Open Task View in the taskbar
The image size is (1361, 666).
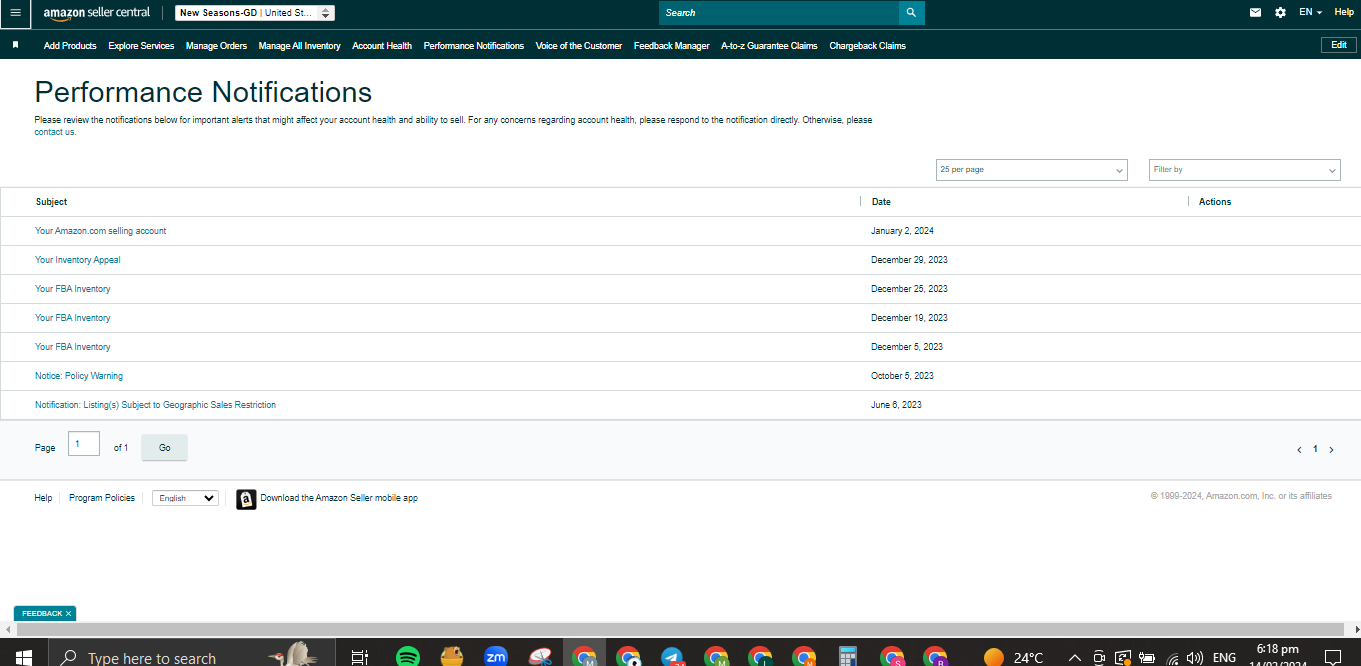[360, 657]
